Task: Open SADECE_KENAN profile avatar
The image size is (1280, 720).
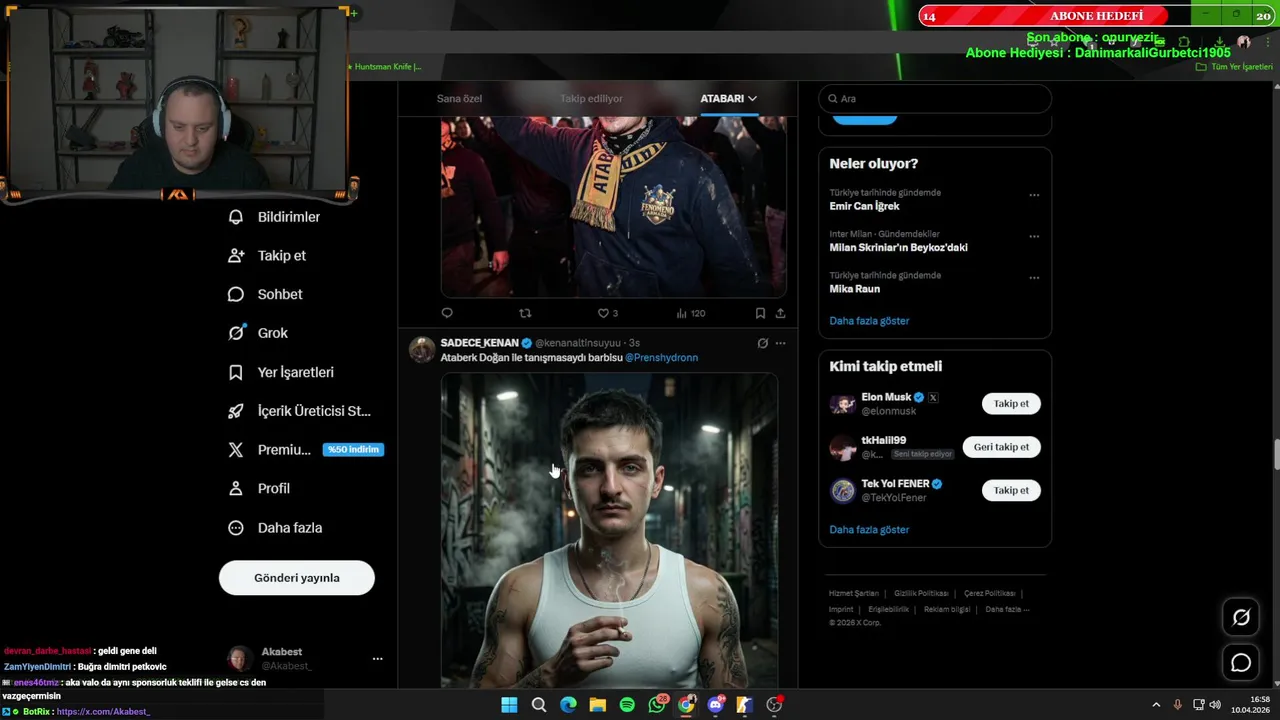Action: (422, 350)
